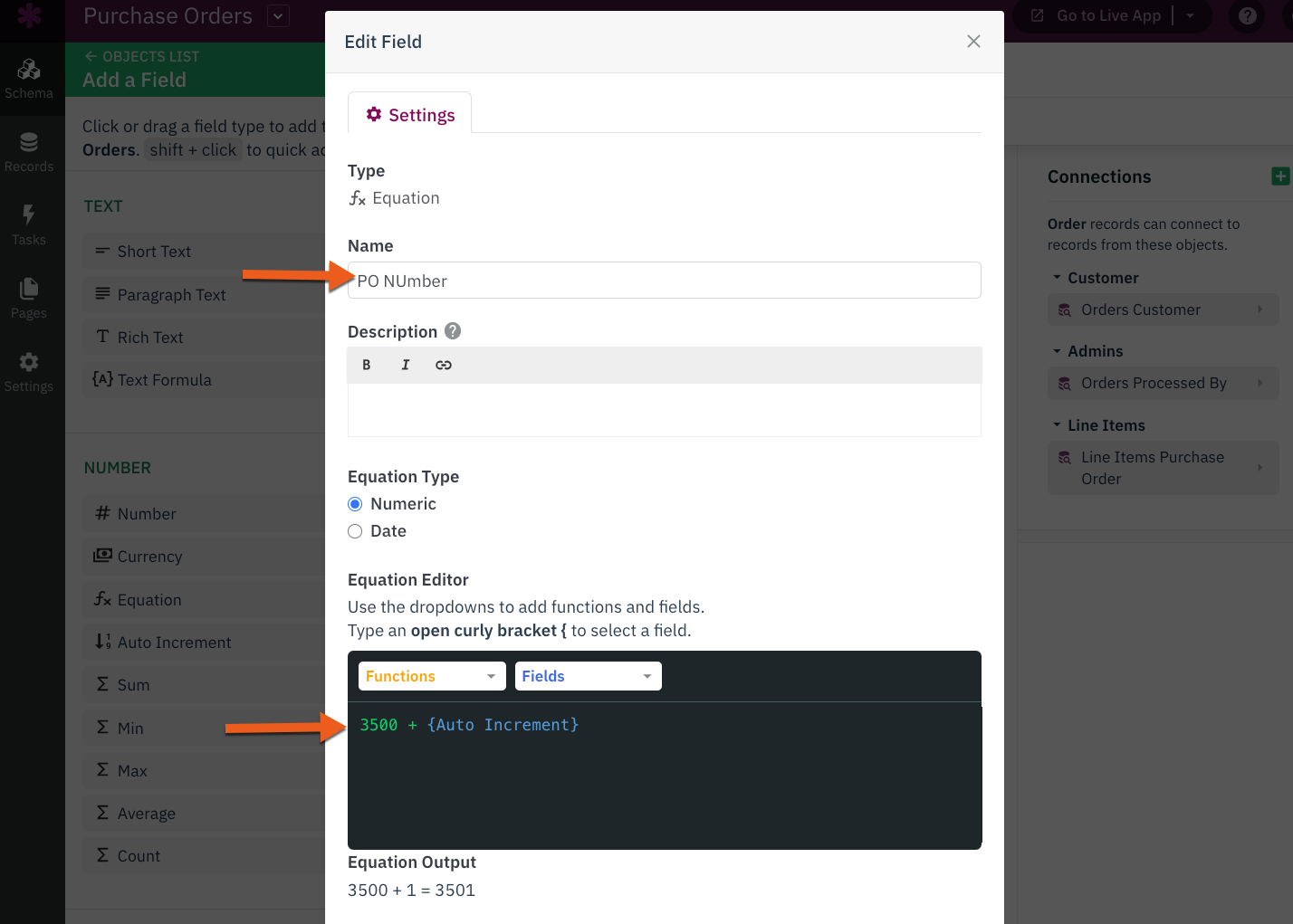1293x924 pixels.
Task: Switch to the Settings tab
Action: [x=410, y=115]
